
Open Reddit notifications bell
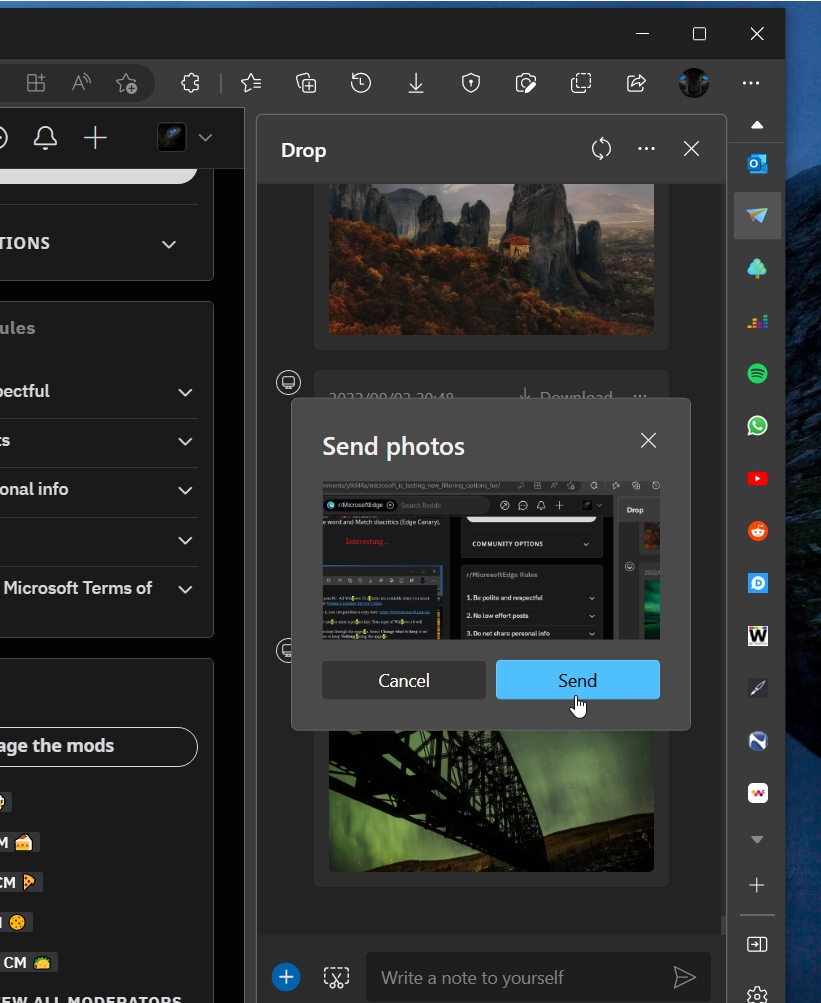(45, 138)
